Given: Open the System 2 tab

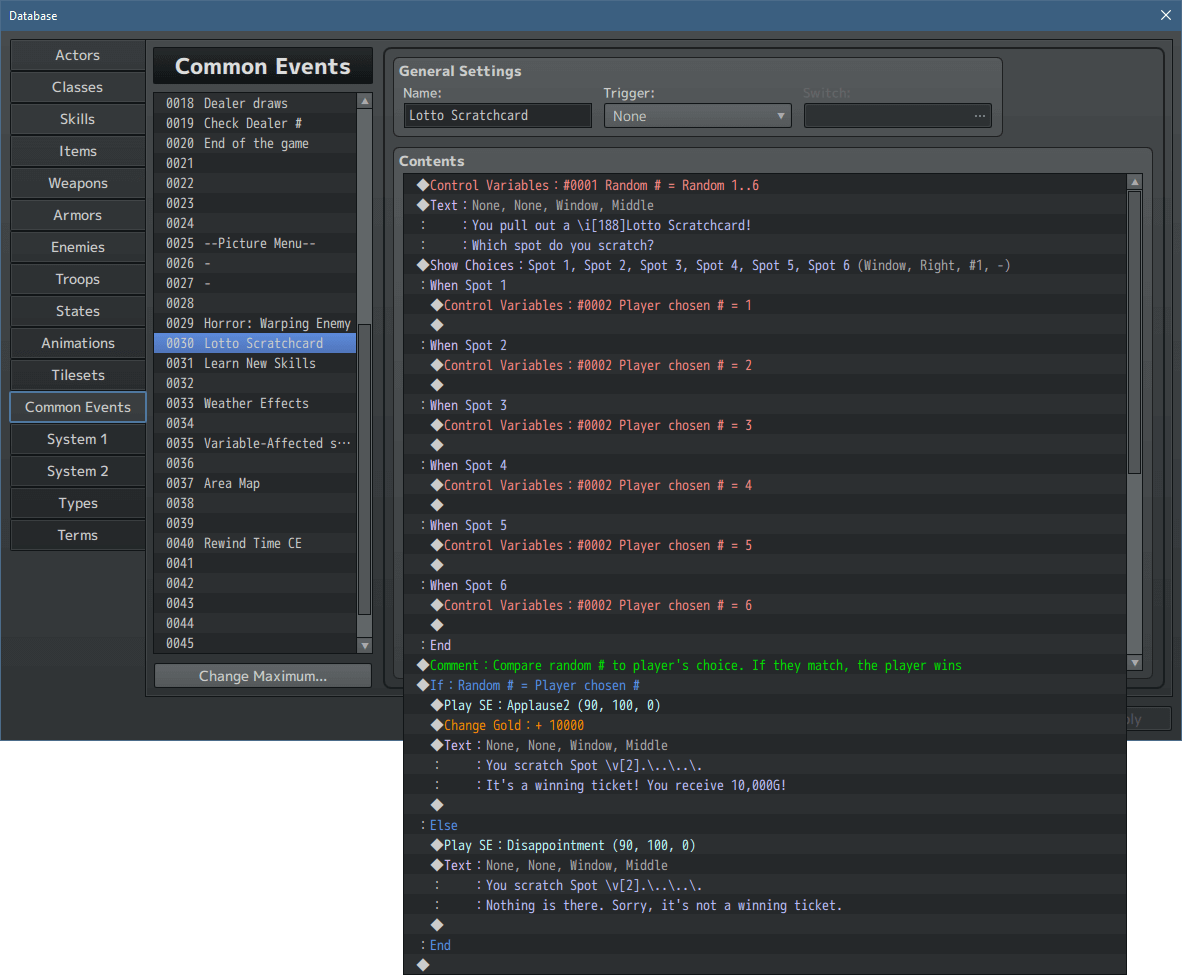Looking at the screenshot, I should (x=78, y=471).
